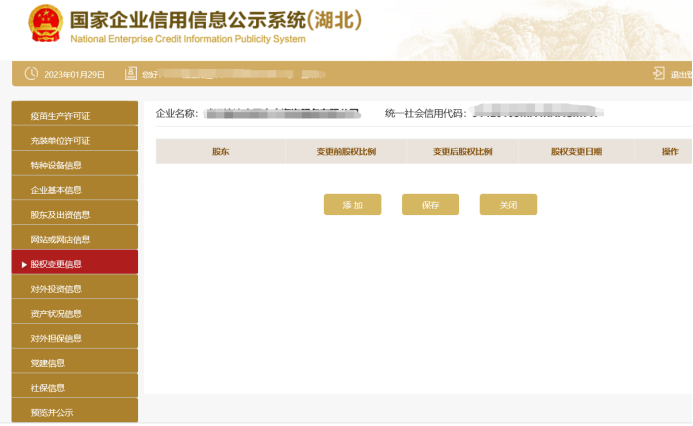This screenshot has height=426, width=693.
Task: Select 网站或网店信息 menu item
Action: pos(74,240)
